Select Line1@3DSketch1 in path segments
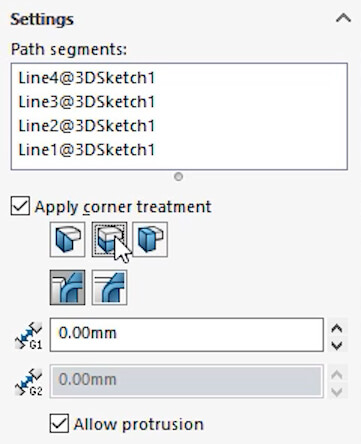The image size is (361, 444). (87, 150)
